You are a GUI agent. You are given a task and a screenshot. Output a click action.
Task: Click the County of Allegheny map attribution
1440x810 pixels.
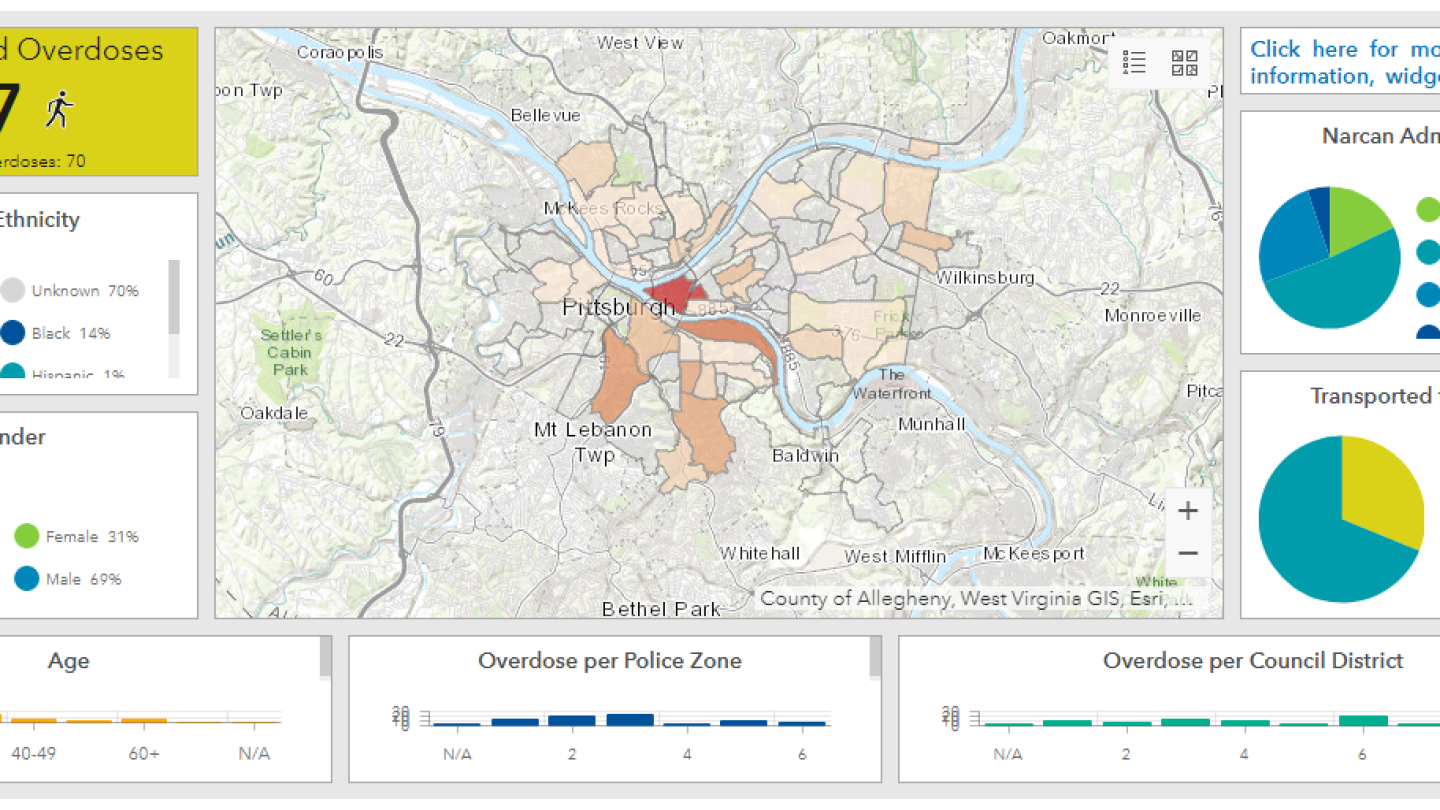coord(975,598)
